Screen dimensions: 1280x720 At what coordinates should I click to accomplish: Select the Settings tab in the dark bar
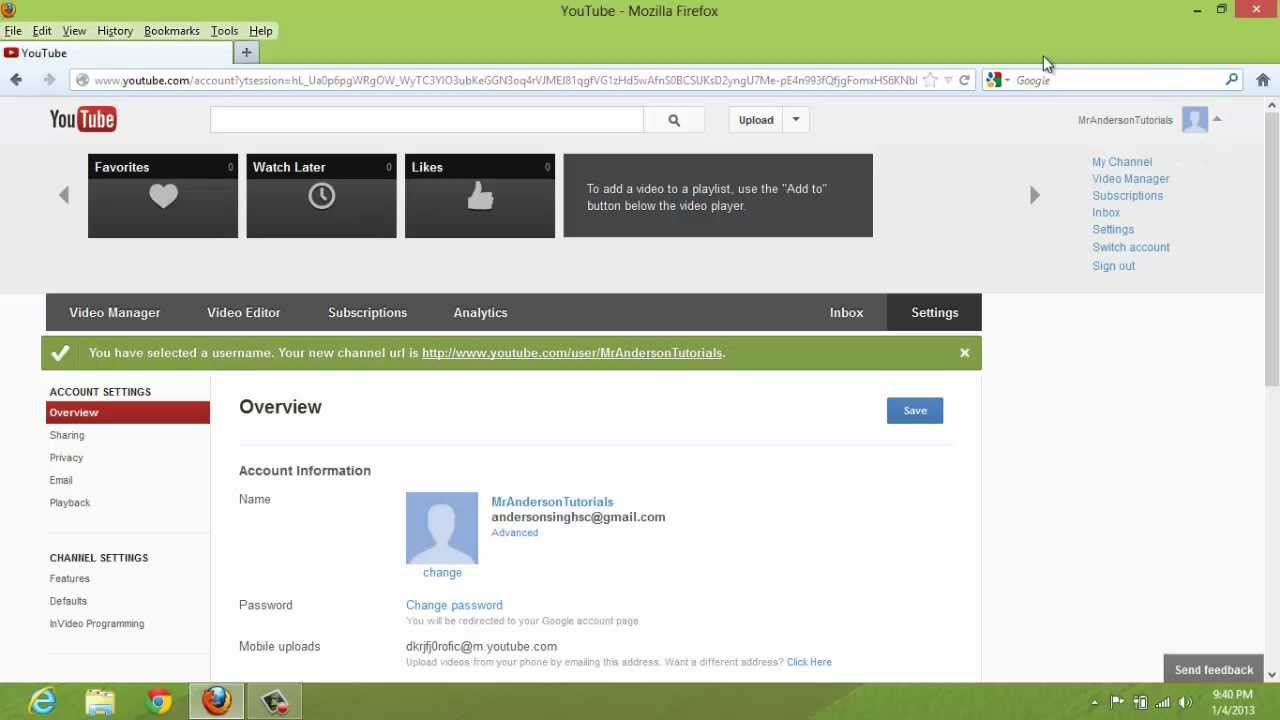[x=934, y=313]
